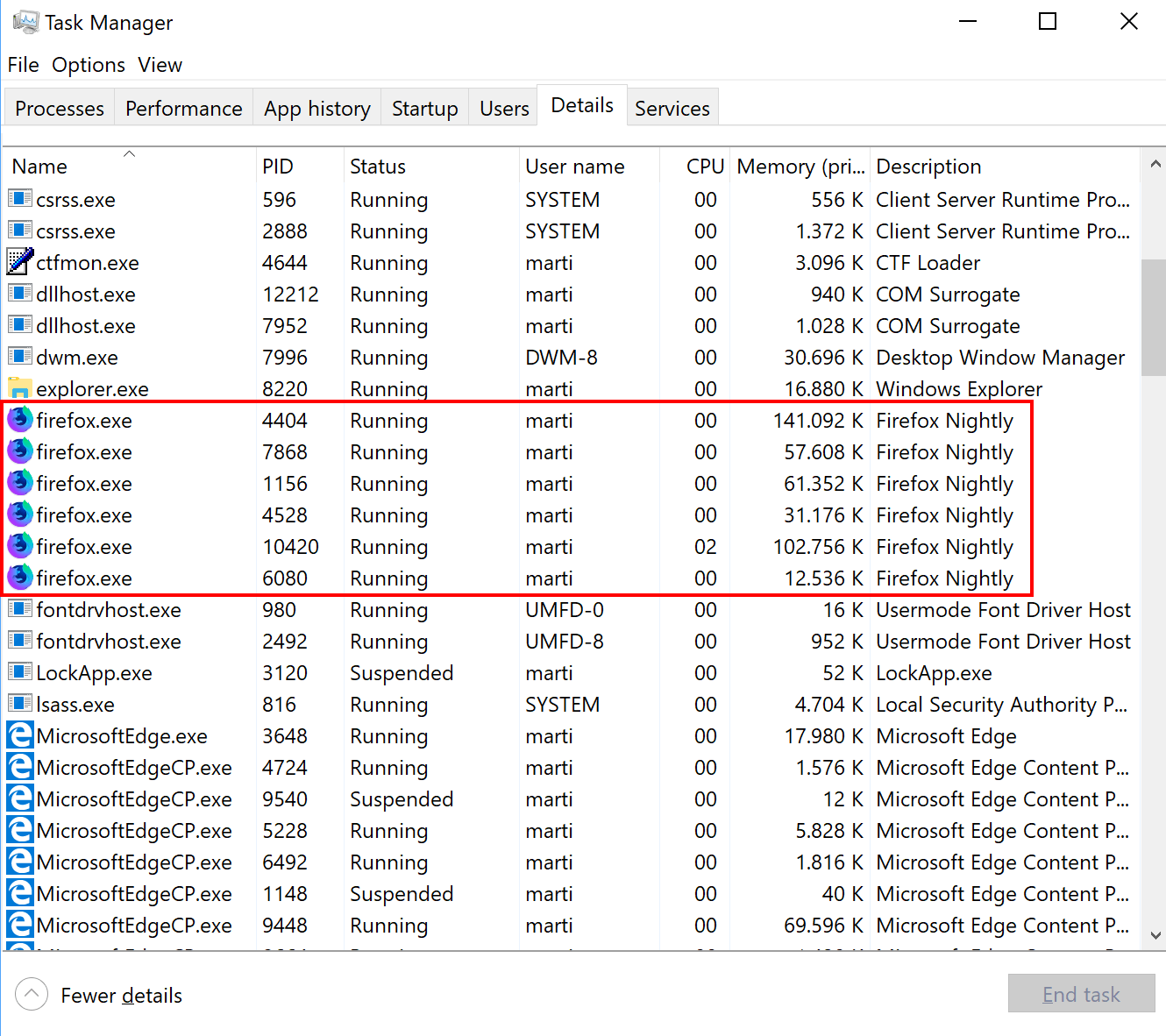1166x1036 pixels.
Task: Select memory value 69.596 K
Action: pos(824,926)
